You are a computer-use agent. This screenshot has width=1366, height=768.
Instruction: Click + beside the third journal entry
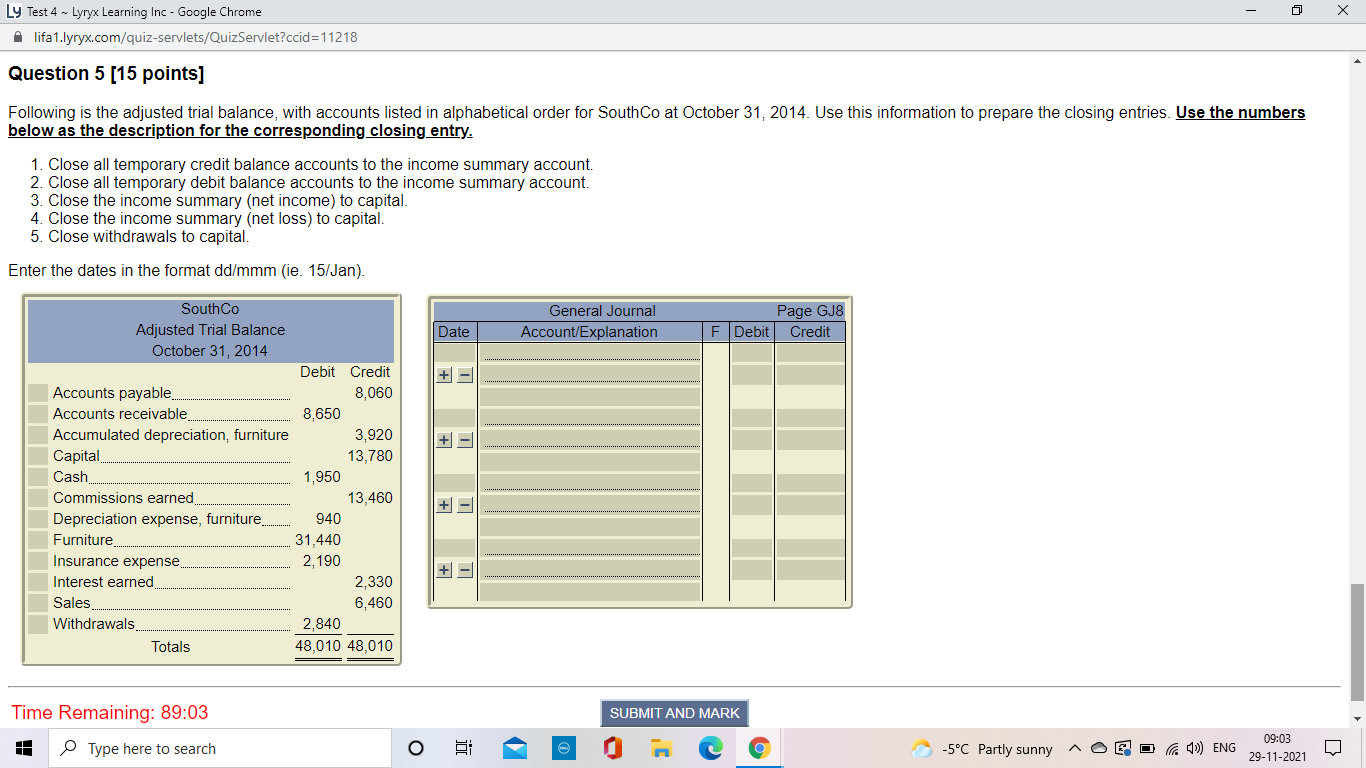(443, 504)
